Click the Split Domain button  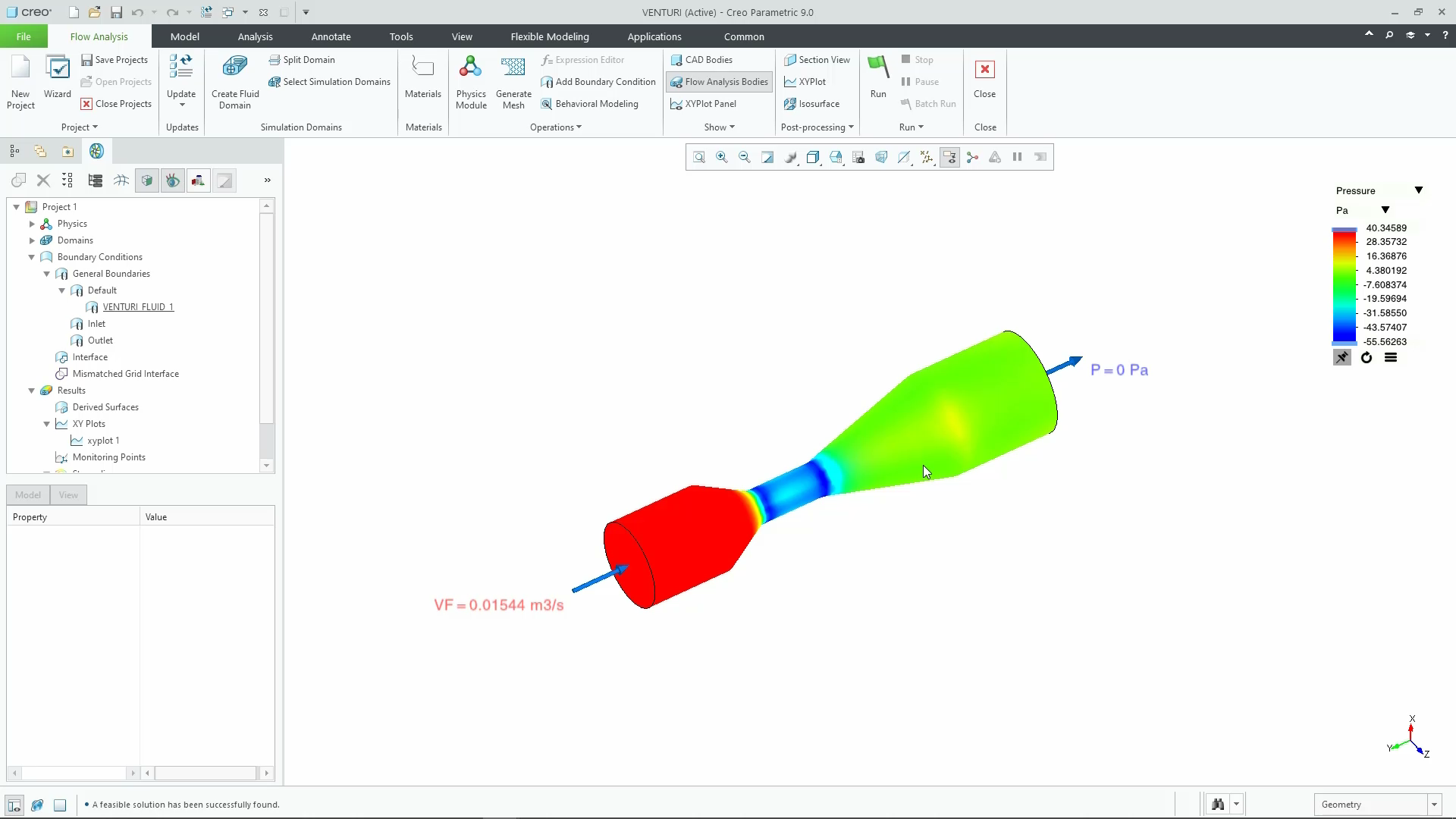pos(302,60)
